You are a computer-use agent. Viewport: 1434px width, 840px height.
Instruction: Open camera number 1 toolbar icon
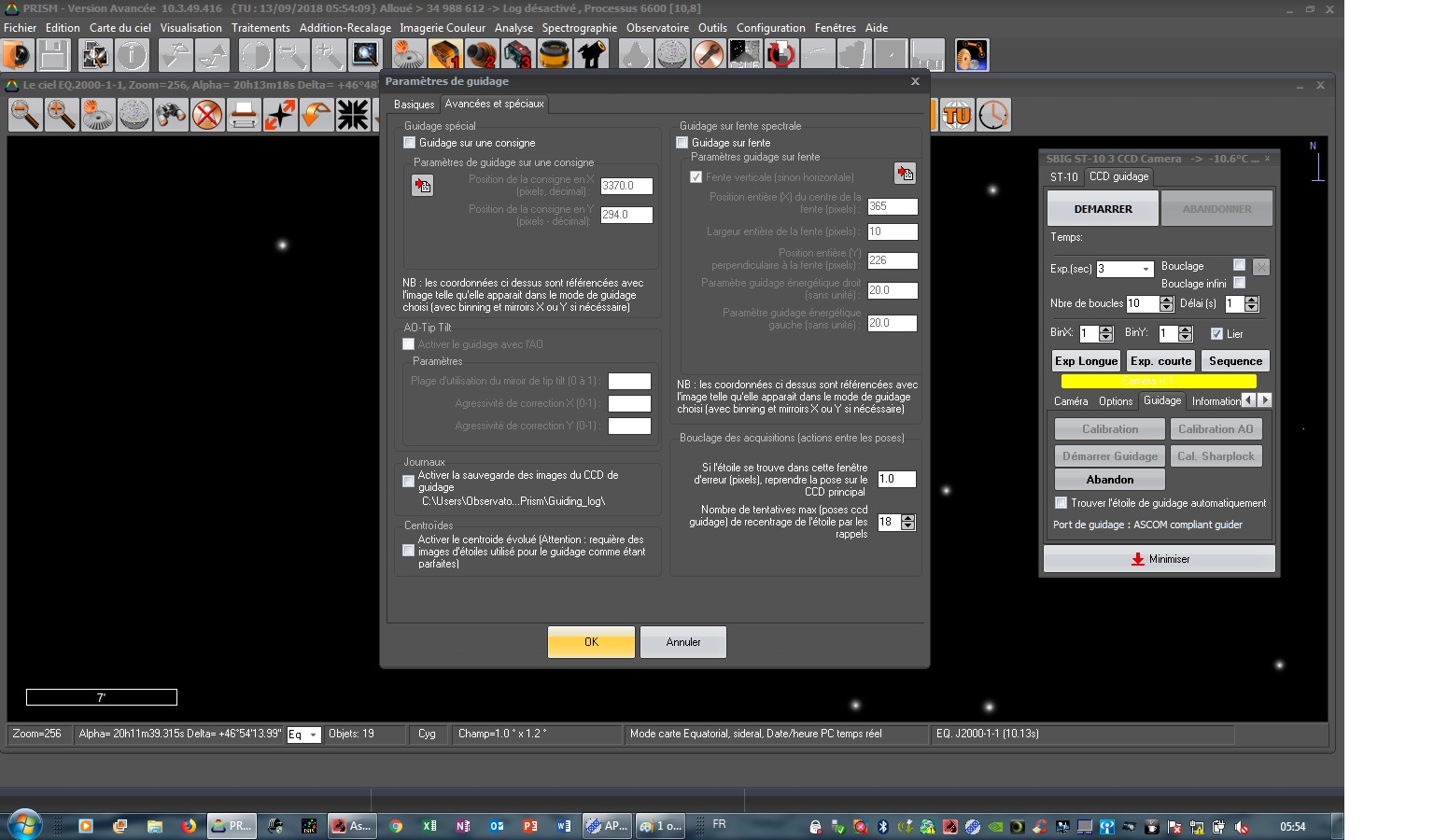pos(444,55)
